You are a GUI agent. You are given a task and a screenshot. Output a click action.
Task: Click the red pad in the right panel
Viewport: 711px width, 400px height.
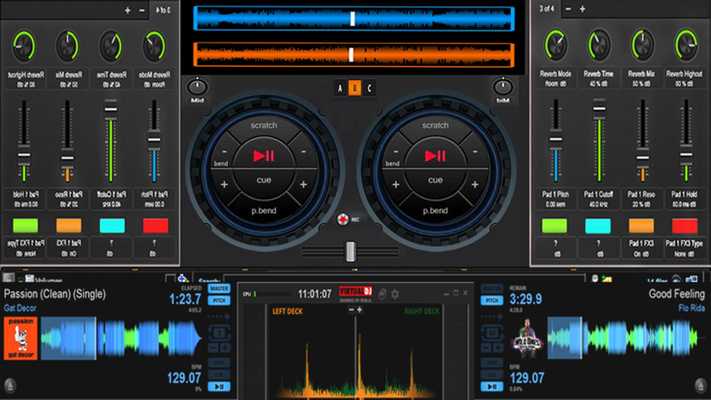pos(685,226)
